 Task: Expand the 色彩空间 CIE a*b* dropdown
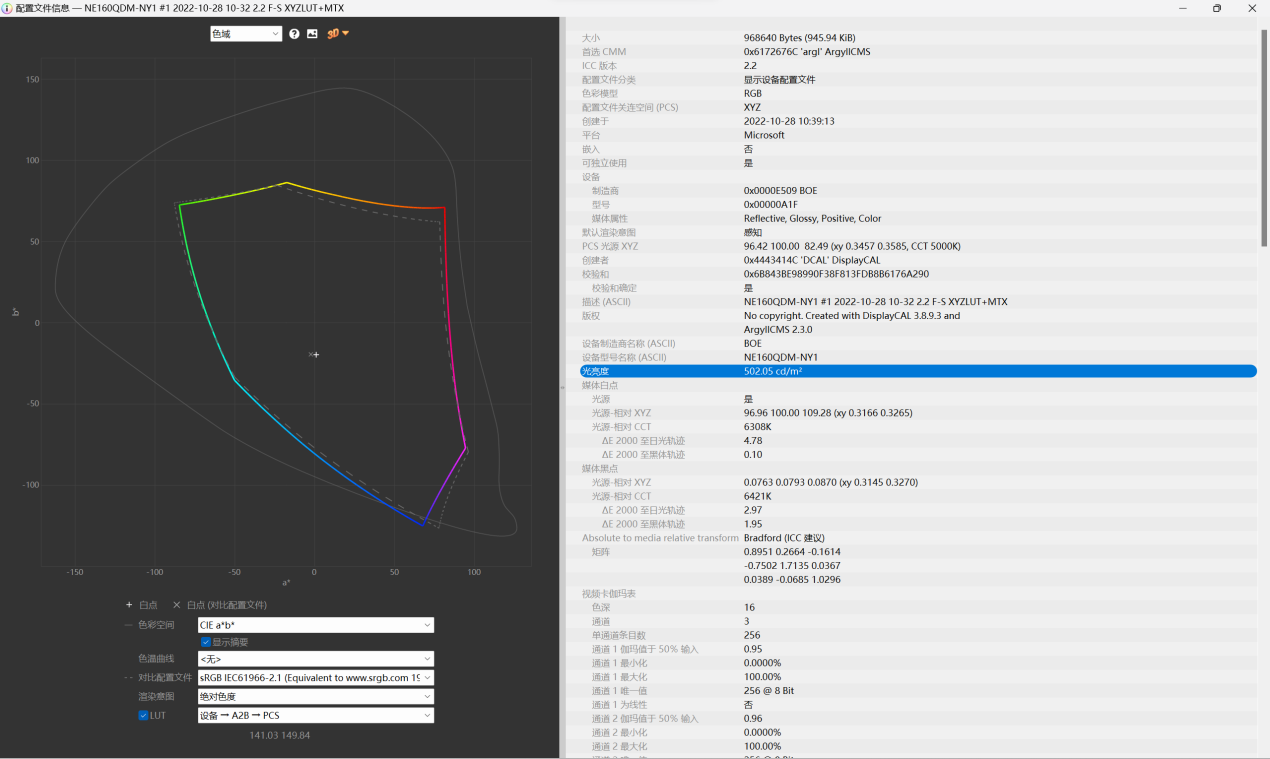pyautogui.click(x=315, y=625)
